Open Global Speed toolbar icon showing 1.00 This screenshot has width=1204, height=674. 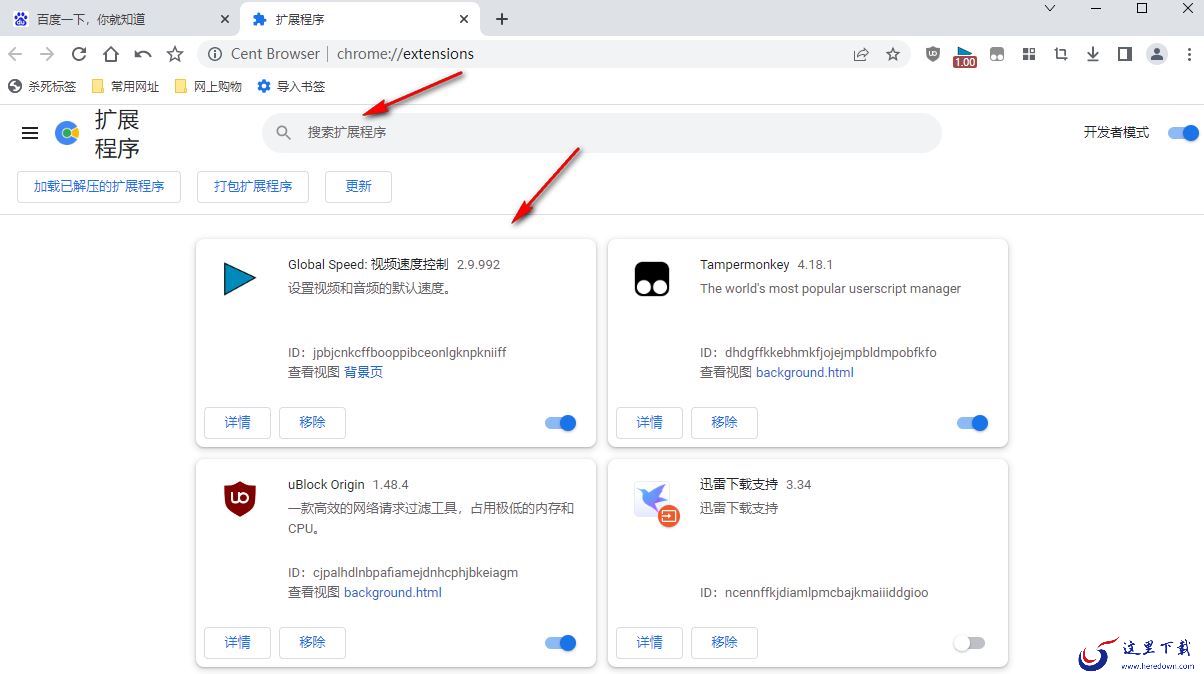(965, 56)
